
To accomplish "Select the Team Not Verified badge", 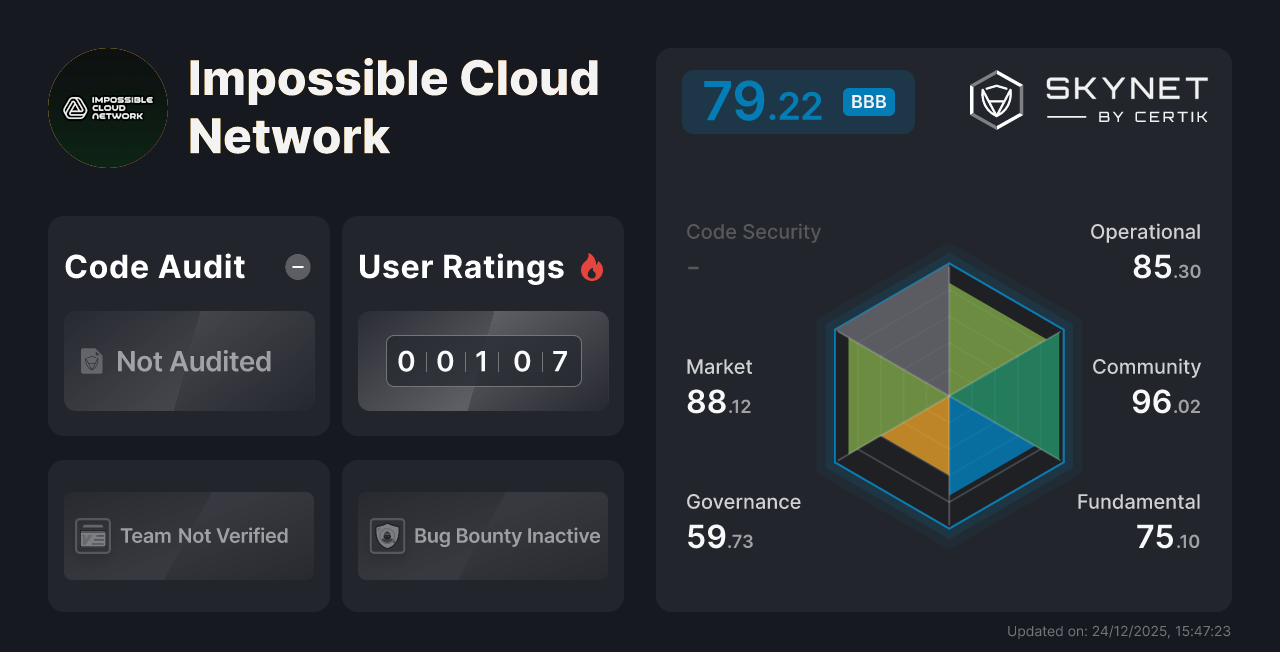I will (189, 536).
